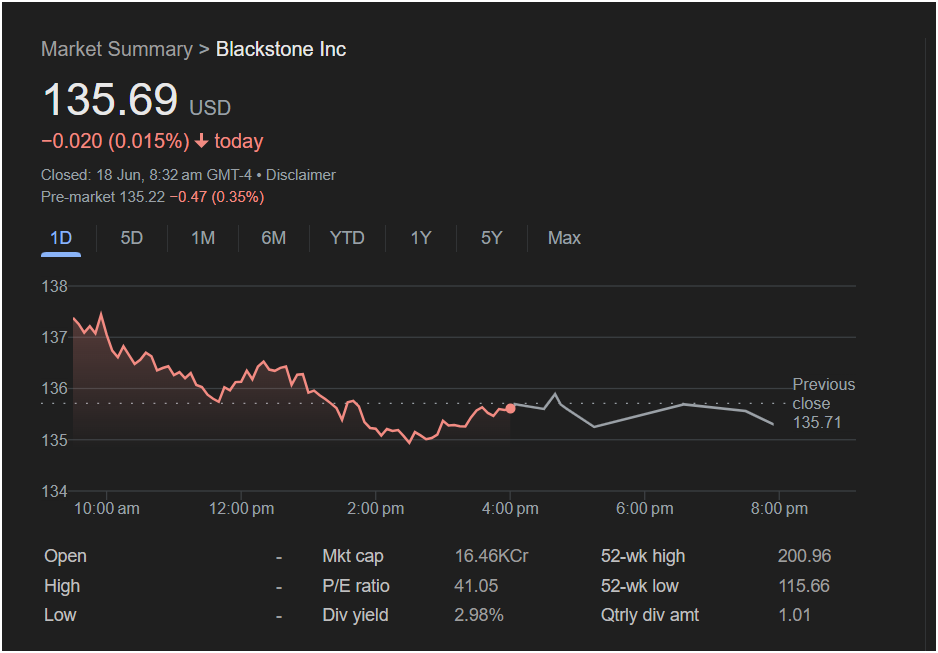Click the Mkt cap label
The image size is (938, 653).
tap(353, 556)
